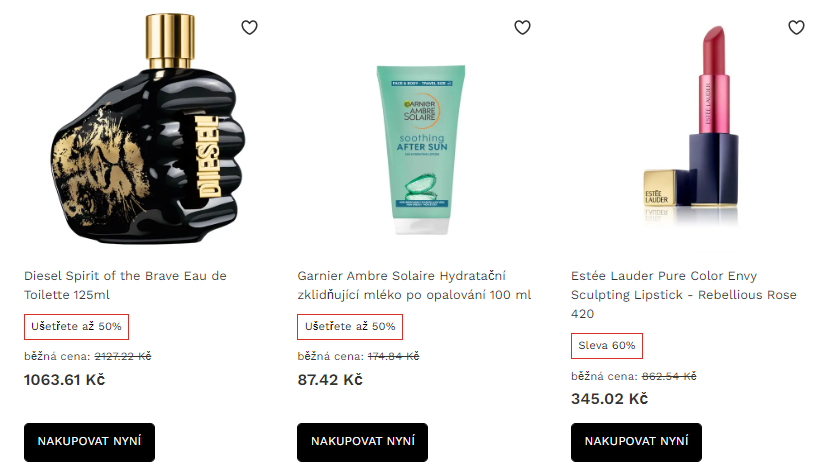This screenshot has height=466, width=817.
Task: Open the Diesel fist-shaped bottle image
Action: [148, 129]
